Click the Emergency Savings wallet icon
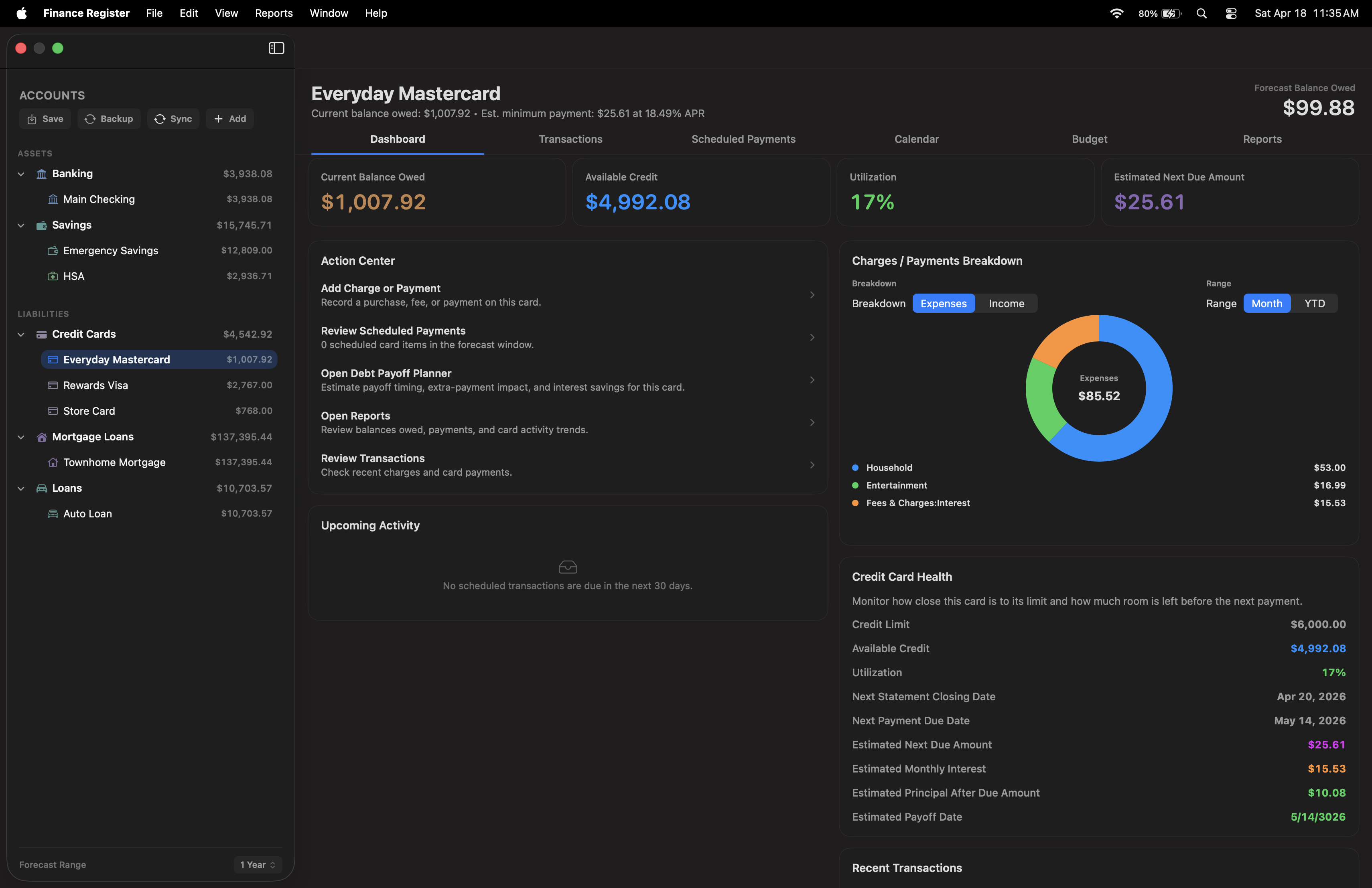This screenshot has height=888, width=1372. [53, 251]
